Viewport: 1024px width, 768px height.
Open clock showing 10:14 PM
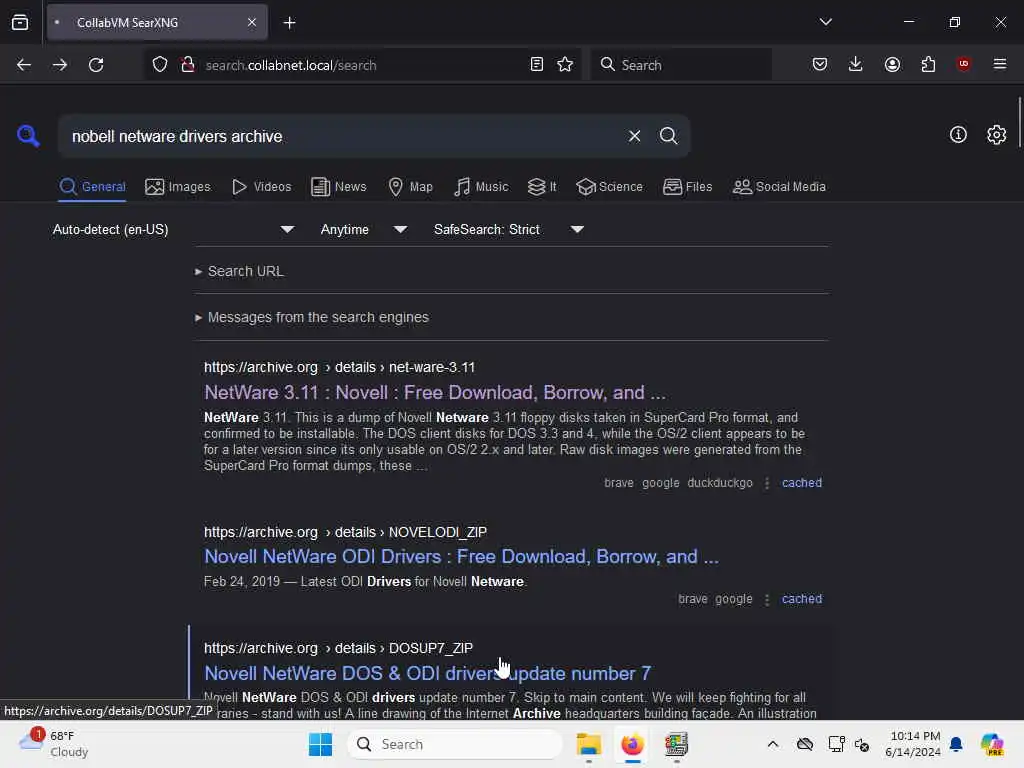tap(915, 744)
